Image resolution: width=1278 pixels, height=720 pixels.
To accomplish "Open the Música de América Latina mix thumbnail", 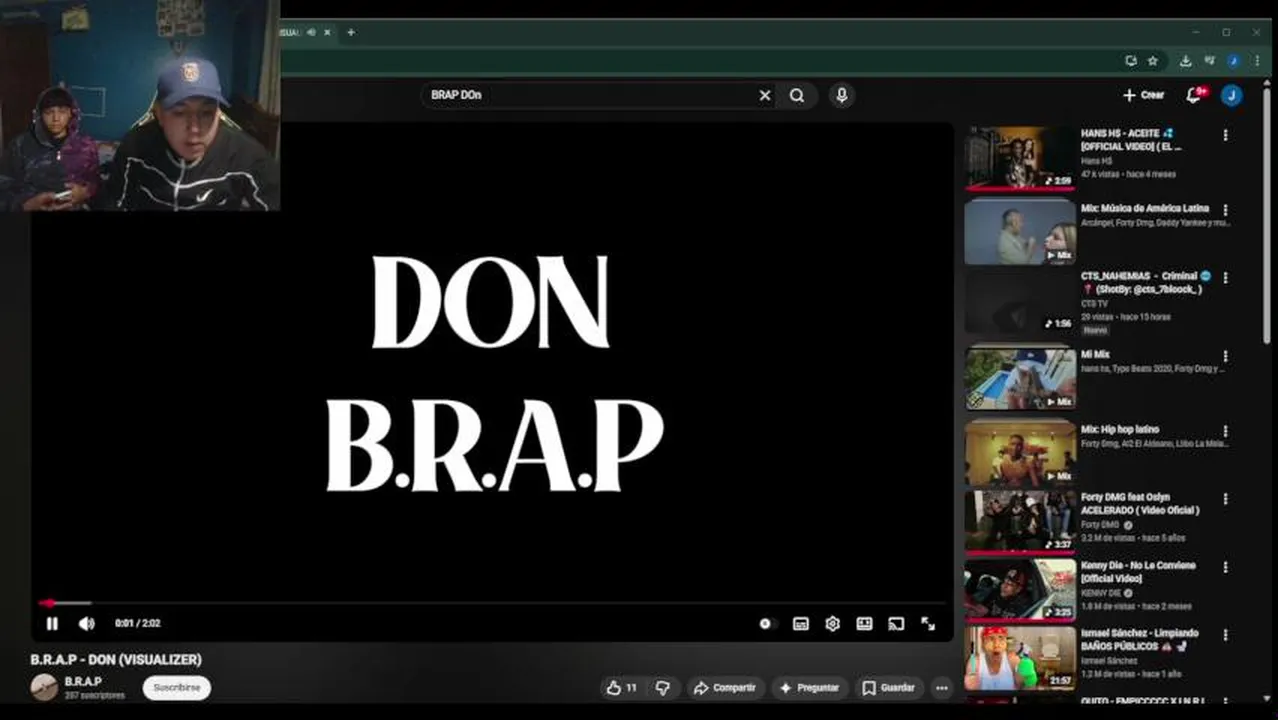I will [1020, 232].
